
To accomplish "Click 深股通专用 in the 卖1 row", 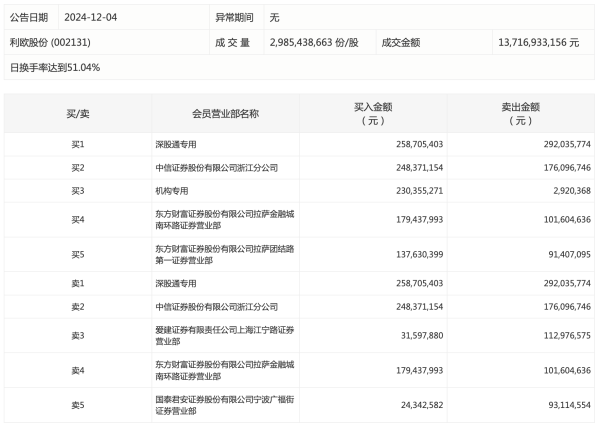I will pos(176,283).
